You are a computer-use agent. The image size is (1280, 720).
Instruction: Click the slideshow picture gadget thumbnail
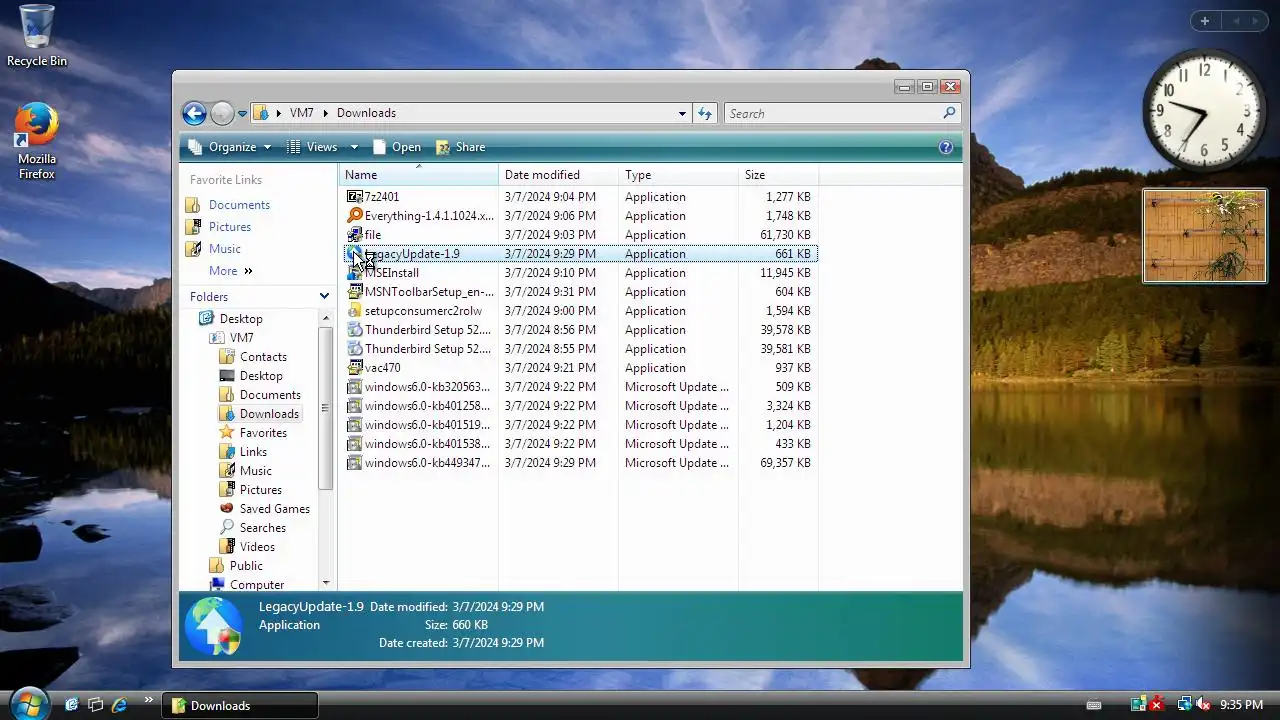click(x=1204, y=237)
